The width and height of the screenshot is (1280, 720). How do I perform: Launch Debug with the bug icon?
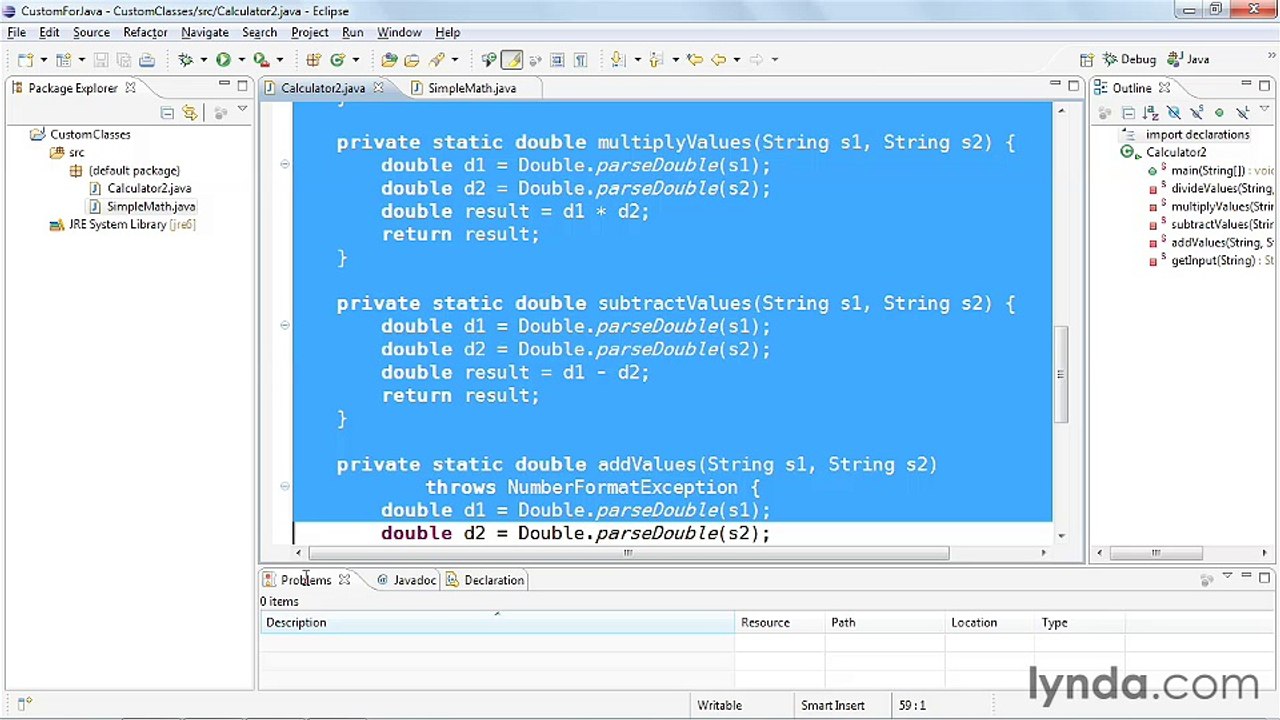[185, 60]
